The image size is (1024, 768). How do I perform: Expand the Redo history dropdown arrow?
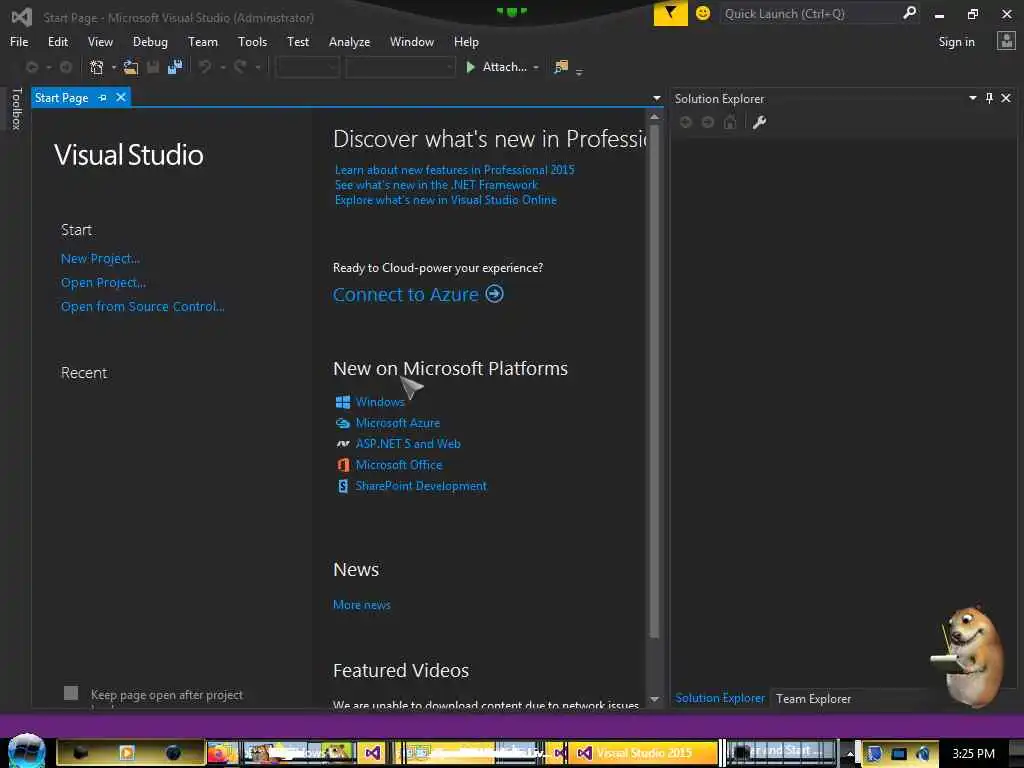[258, 67]
